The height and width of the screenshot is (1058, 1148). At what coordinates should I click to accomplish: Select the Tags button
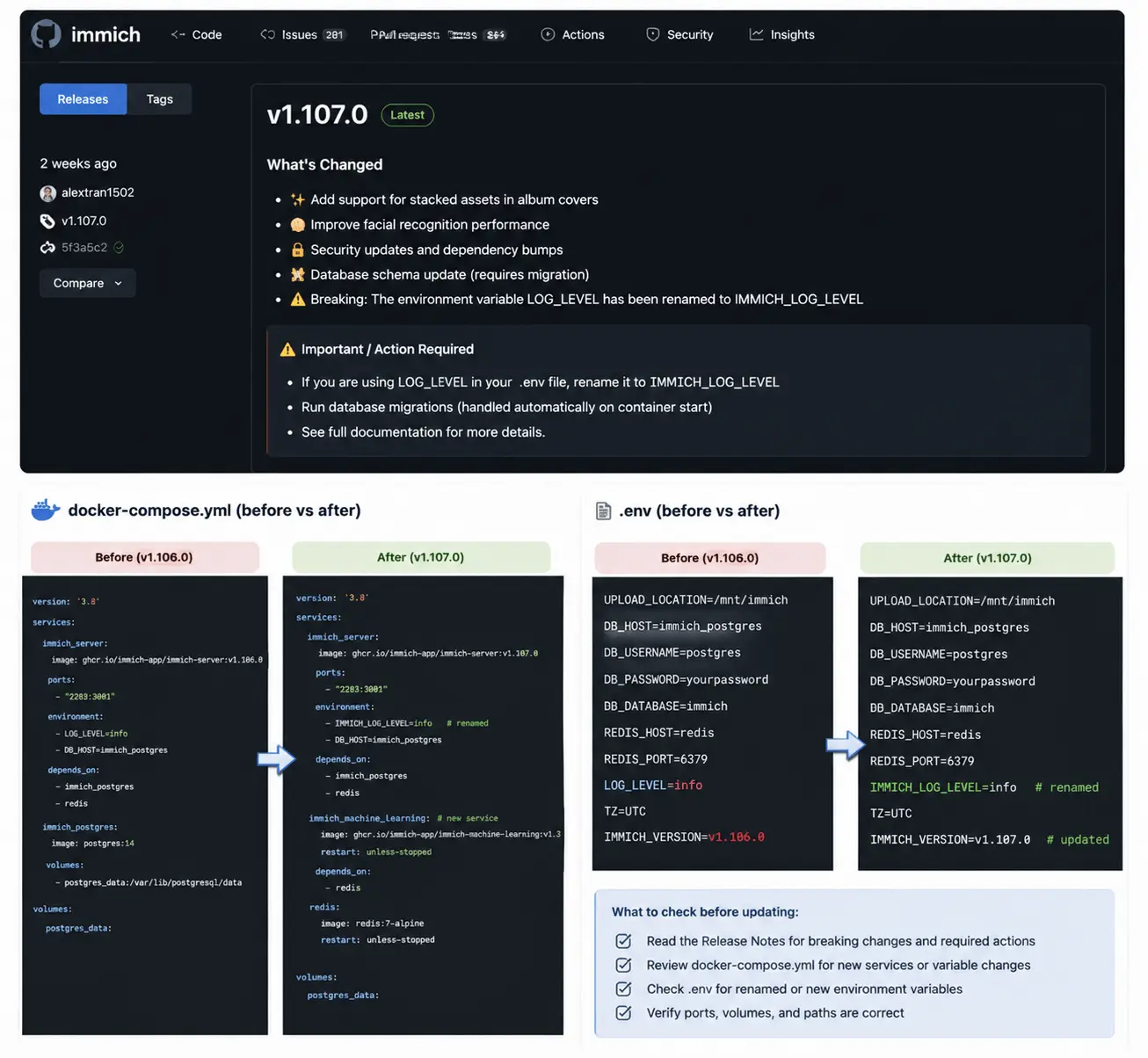point(159,99)
